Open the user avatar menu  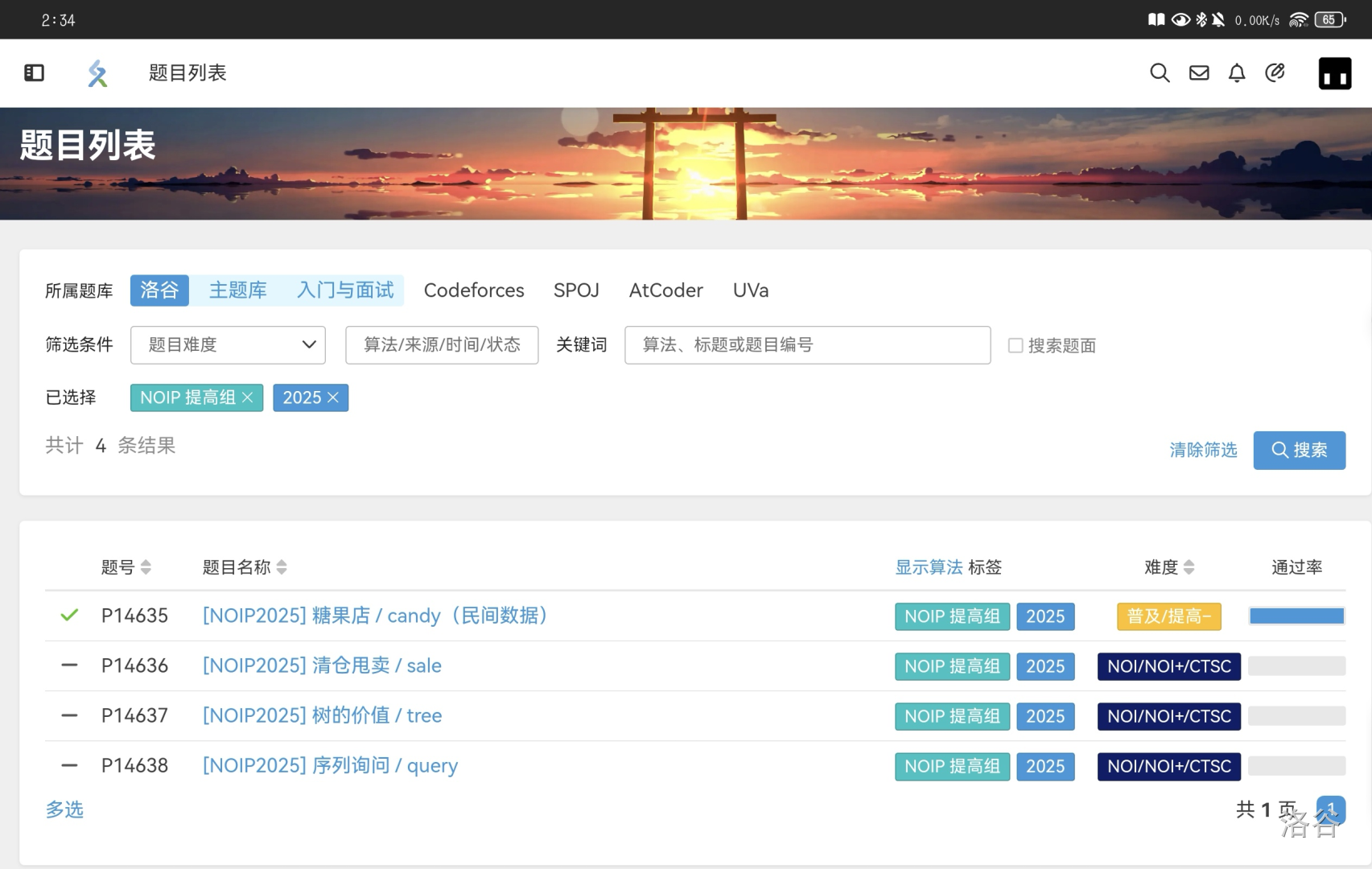click(x=1334, y=73)
